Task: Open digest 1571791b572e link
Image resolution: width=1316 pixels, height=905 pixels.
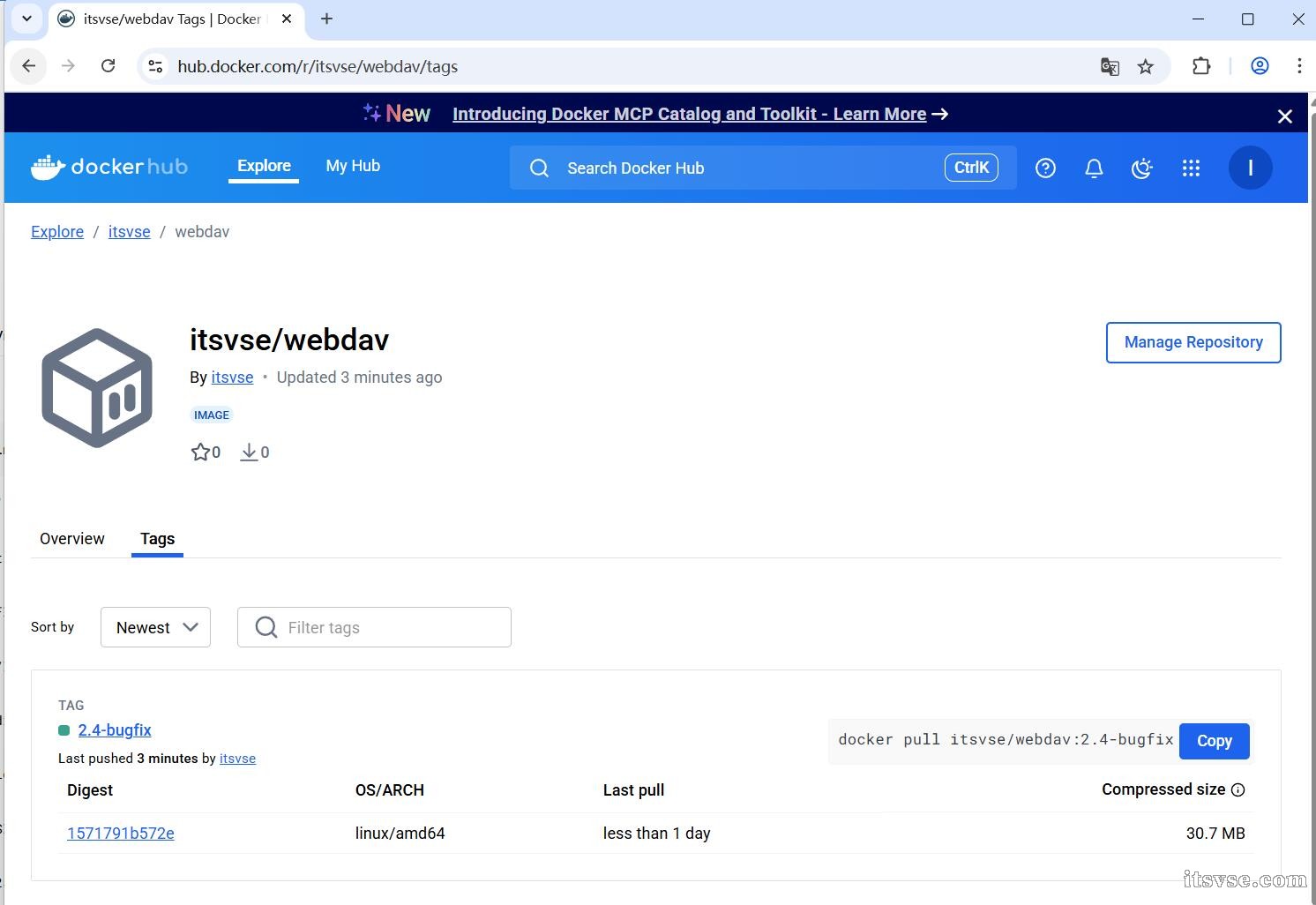Action: [x=121, y=834]
